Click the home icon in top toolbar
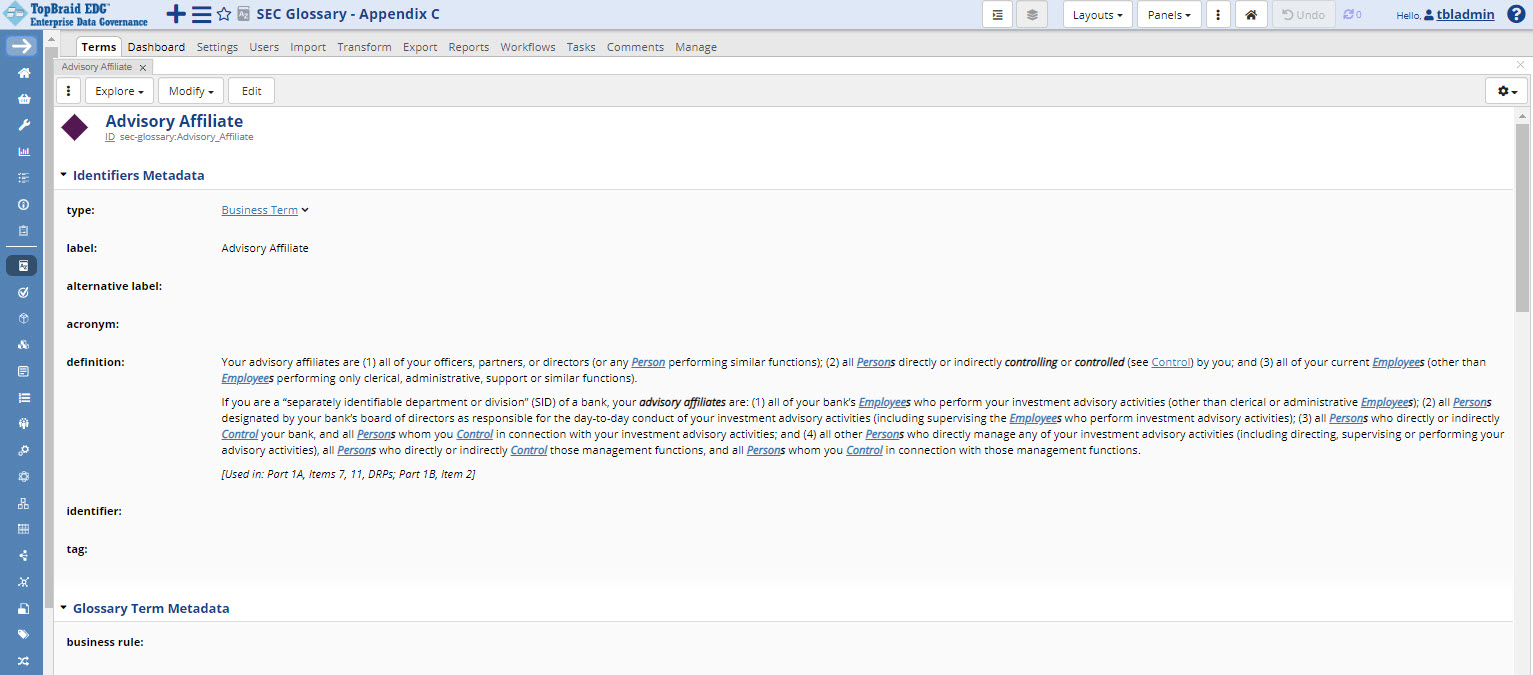Viewport: 1533px width, 675px height. click(x=1250, y=15)
